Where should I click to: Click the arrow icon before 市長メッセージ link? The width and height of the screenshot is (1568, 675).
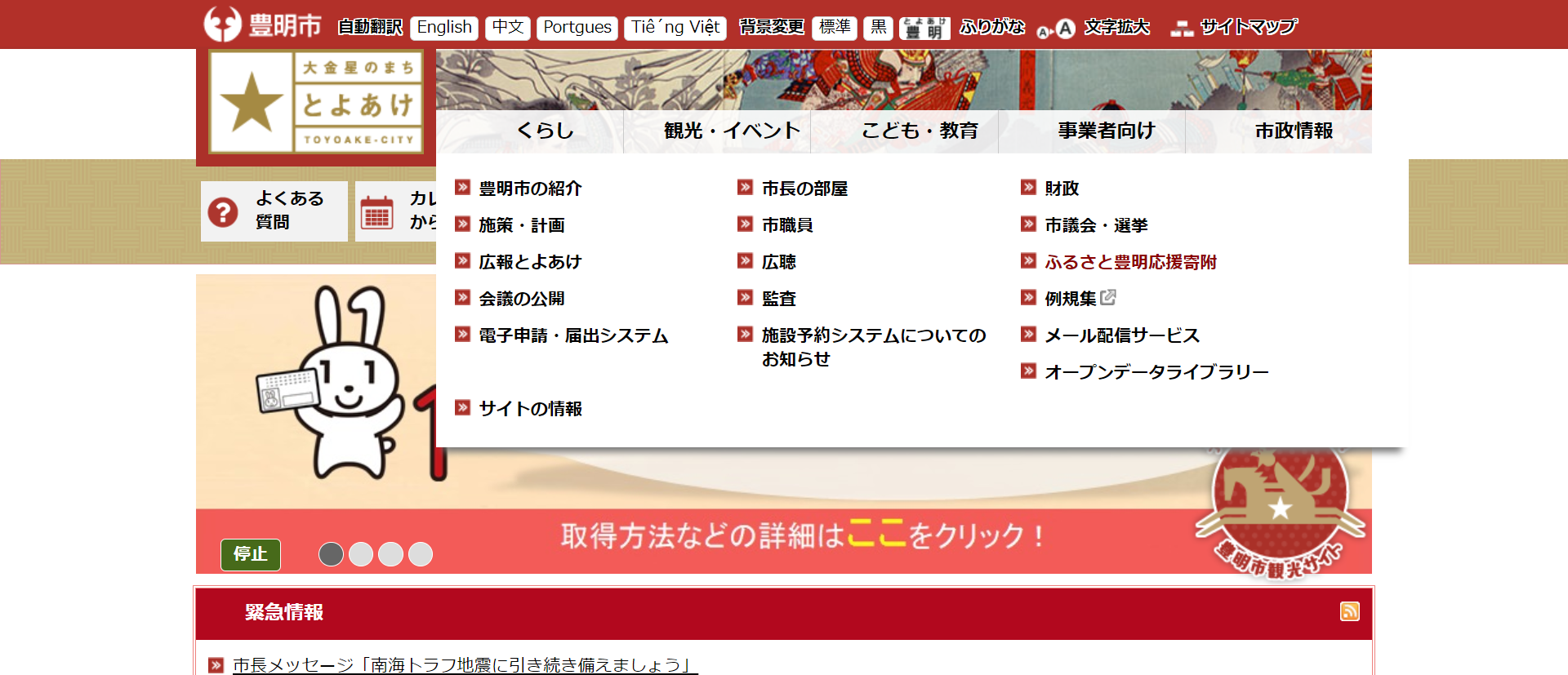[216, 665]
